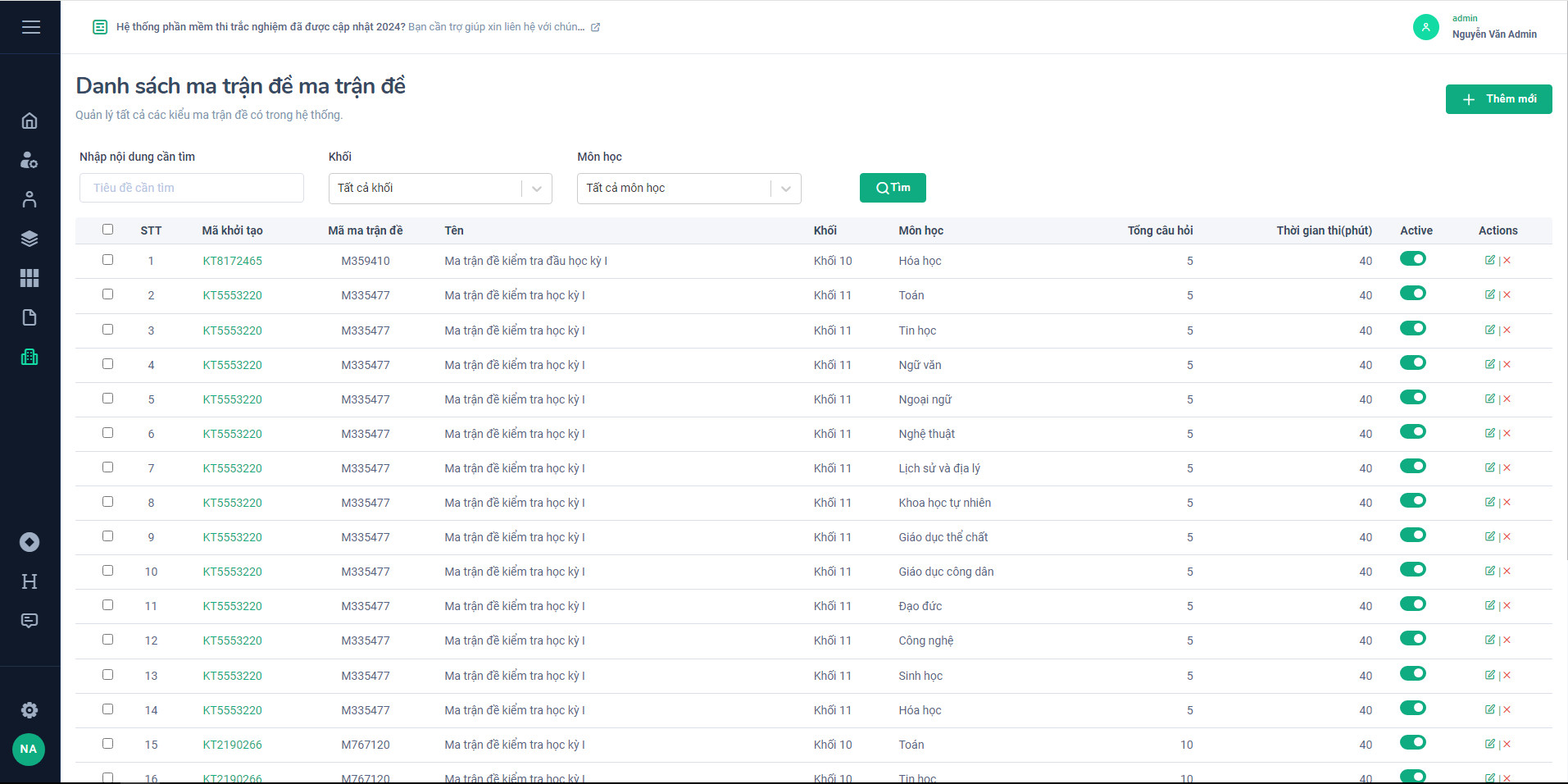Open the hamburger menu in sidebar
1568x784 pixels.
coord(30,27)
